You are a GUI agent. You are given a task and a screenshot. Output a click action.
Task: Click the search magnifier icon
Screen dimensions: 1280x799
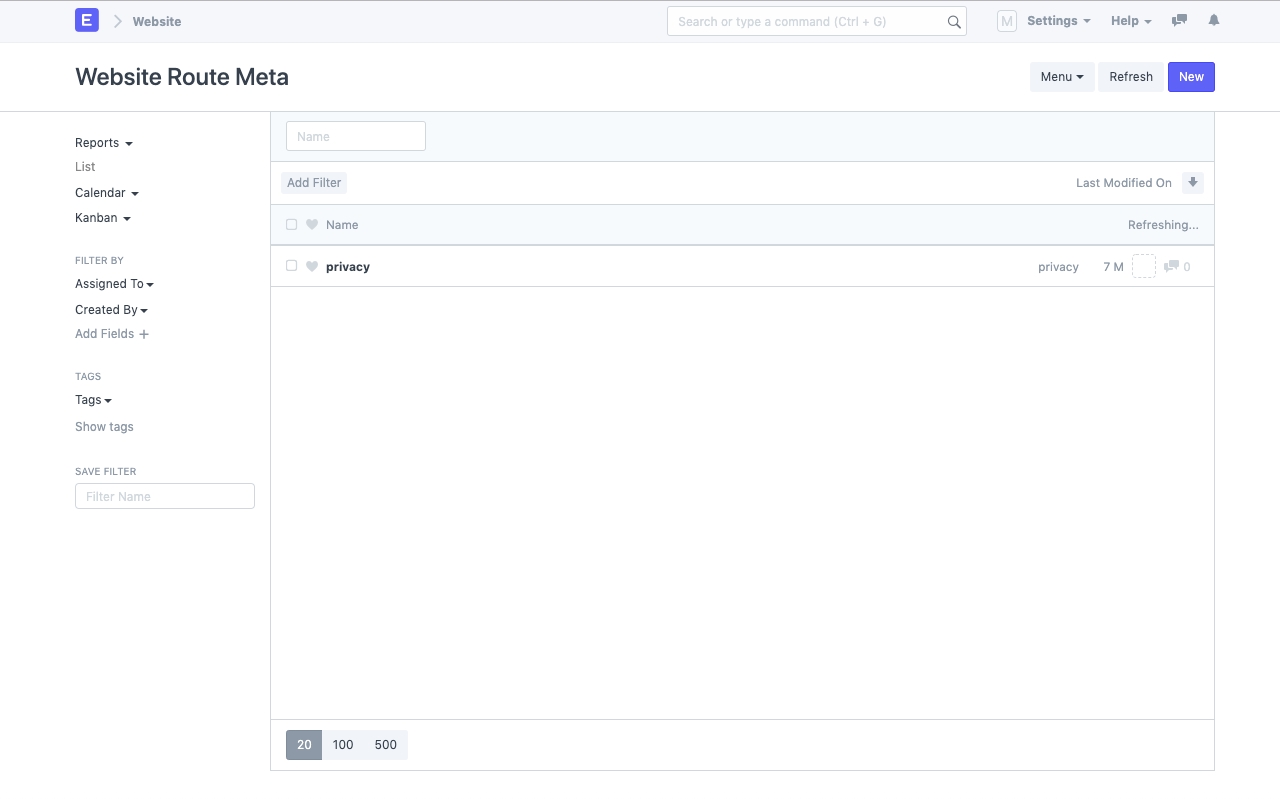point(954,22)
